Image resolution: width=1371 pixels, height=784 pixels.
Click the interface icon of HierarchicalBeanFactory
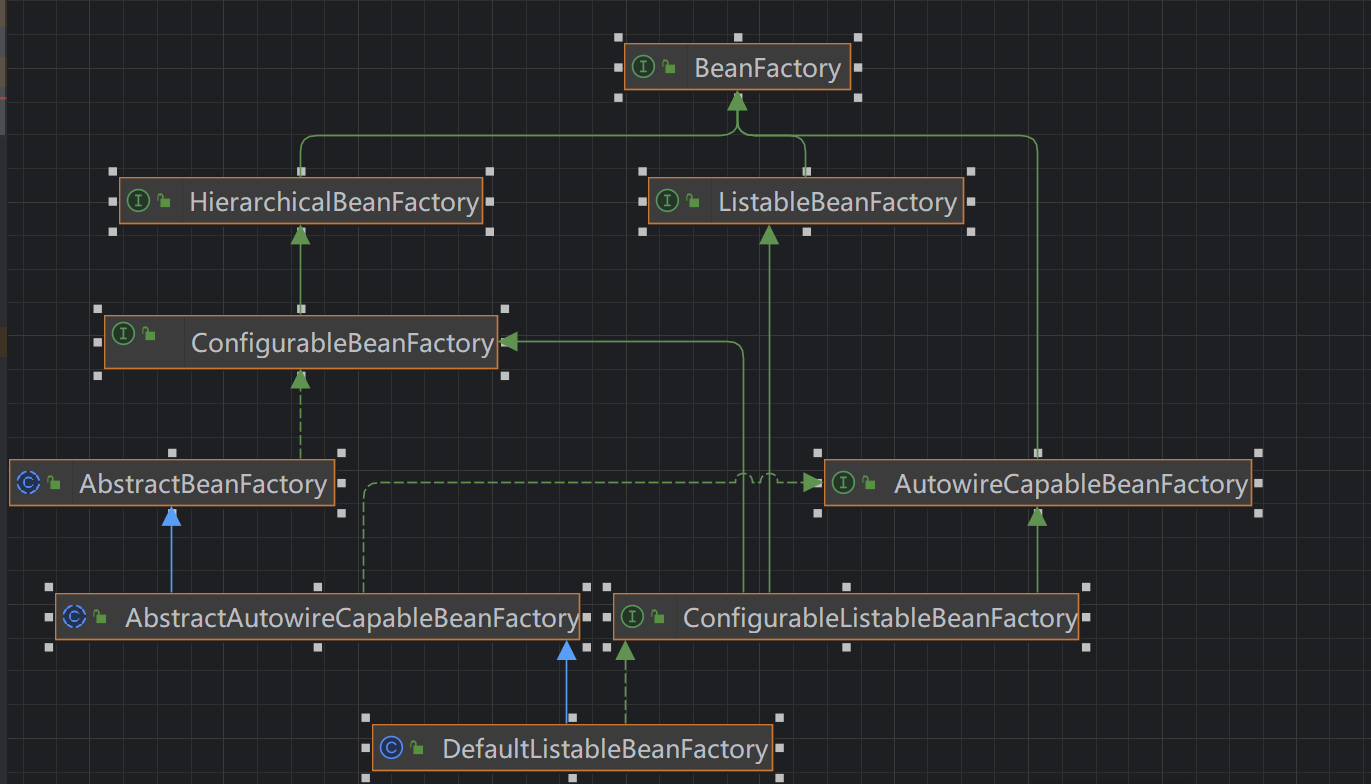(138, 201)
